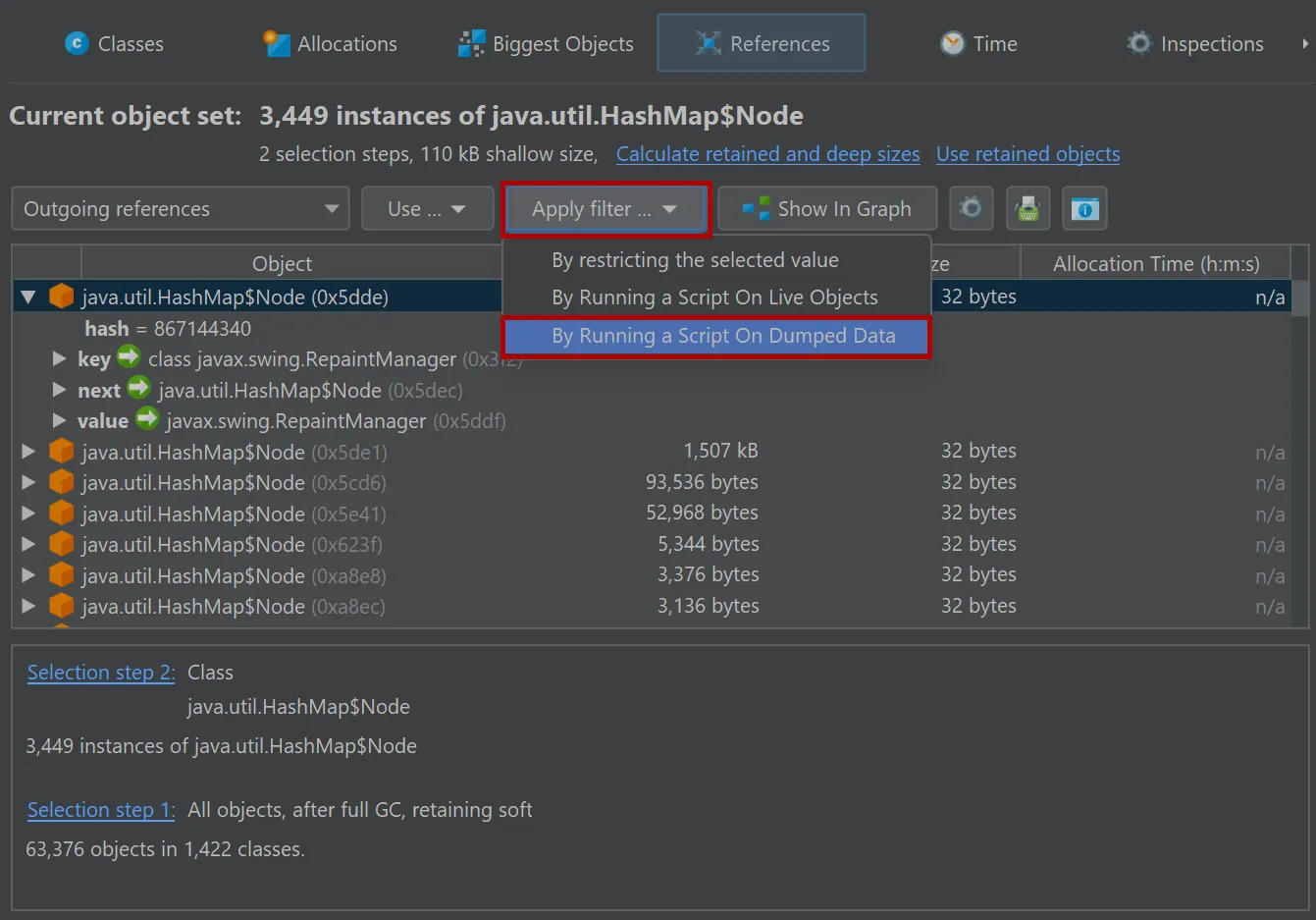Viewport: 1316px width, 920px height.
Task: Expand the HashMap$Node (0xa8ec) row
Action: click(x=28, y=606)
